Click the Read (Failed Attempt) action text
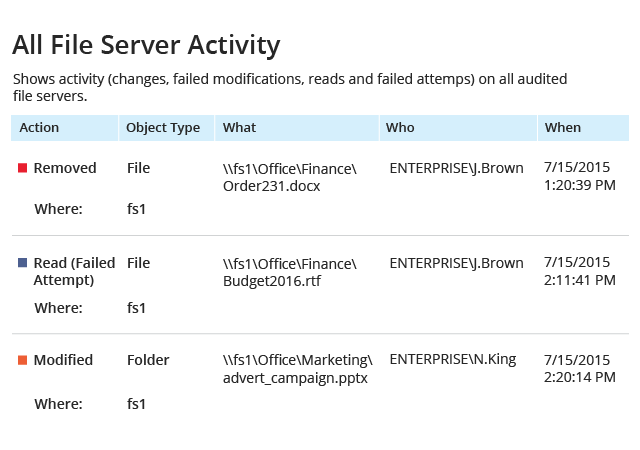Viewport: 640px width, 450px height. (x=74, y=272)
